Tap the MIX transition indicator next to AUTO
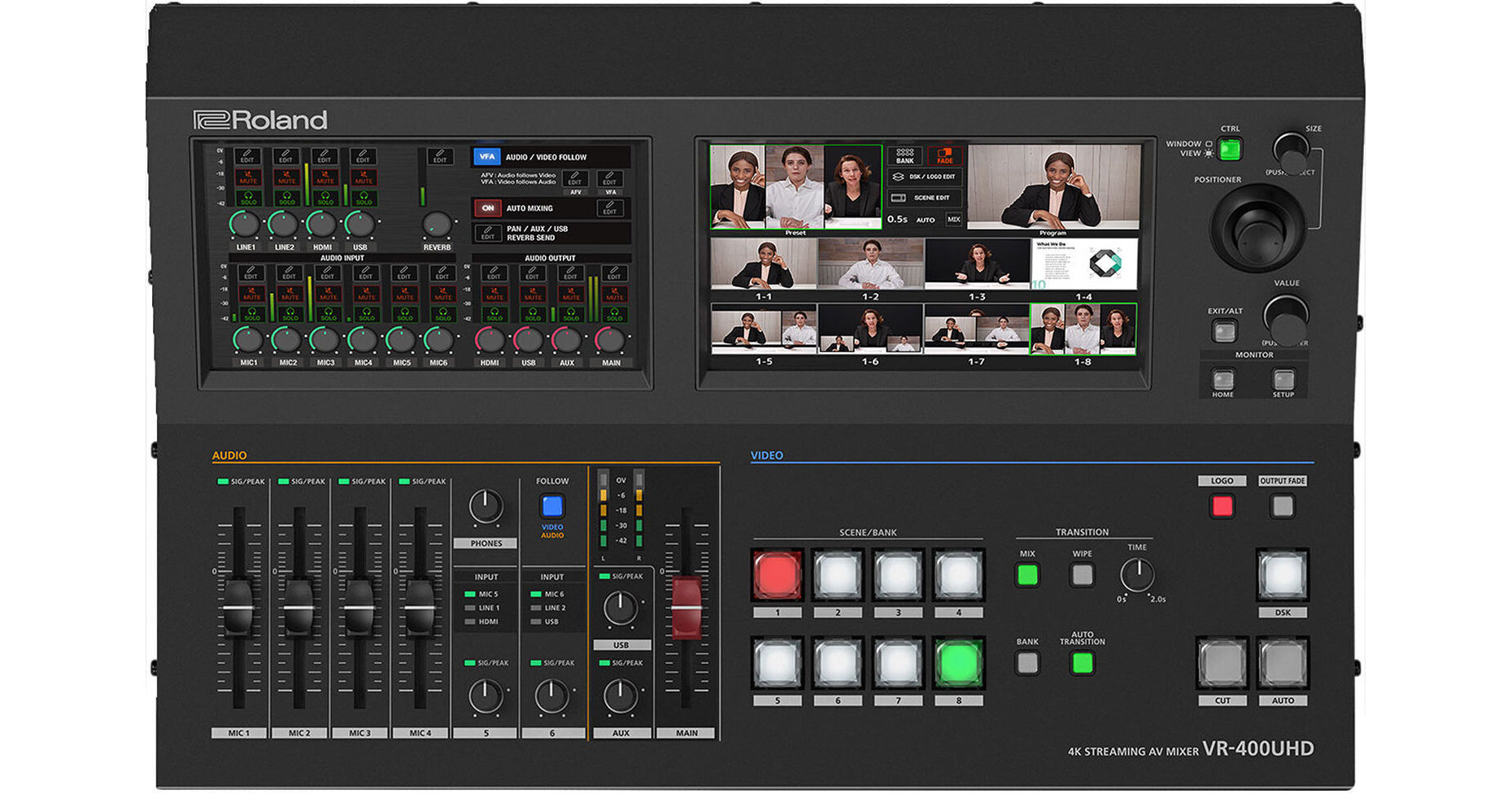Screen dimensions: 1512x794 (x=954, y=220)
